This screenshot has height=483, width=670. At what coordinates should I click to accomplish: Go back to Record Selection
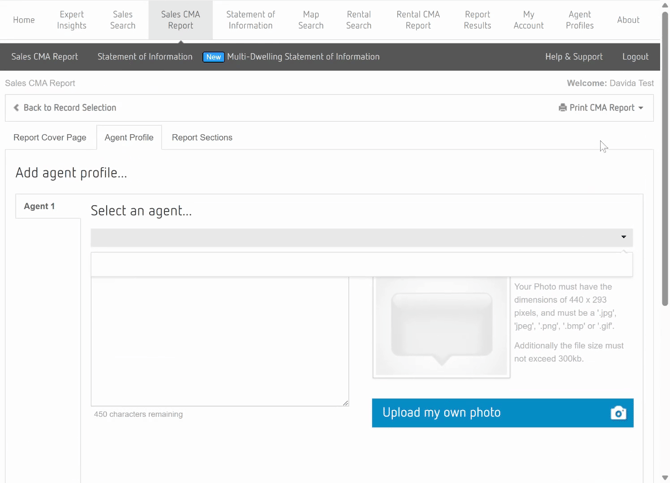point(69,108)
